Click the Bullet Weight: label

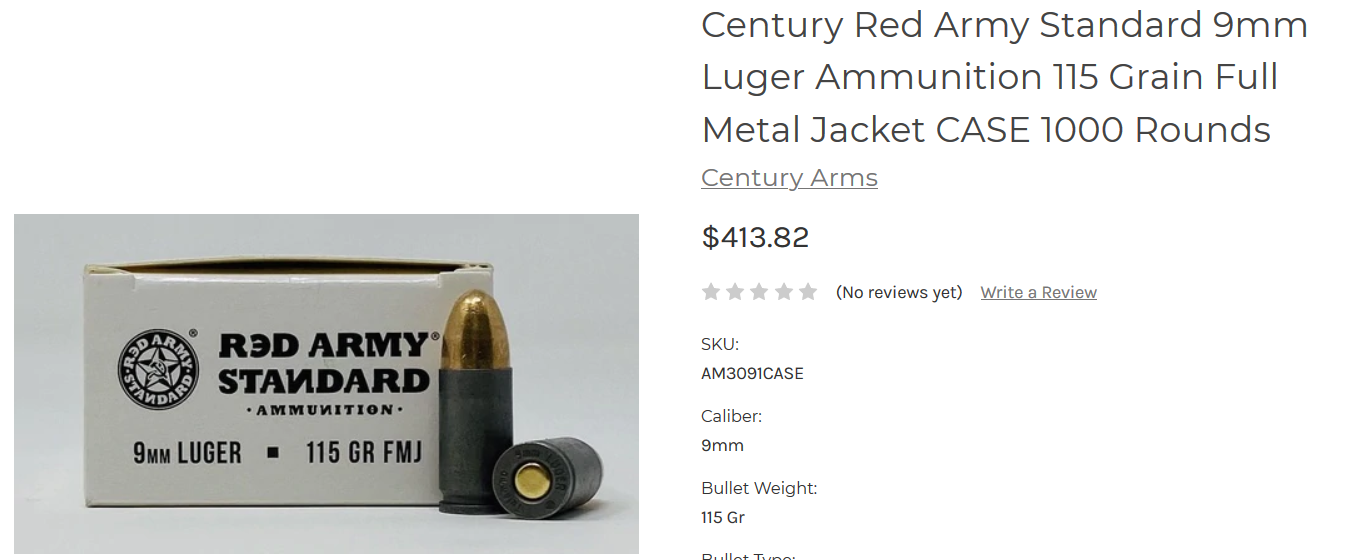[x=759, y=488]
